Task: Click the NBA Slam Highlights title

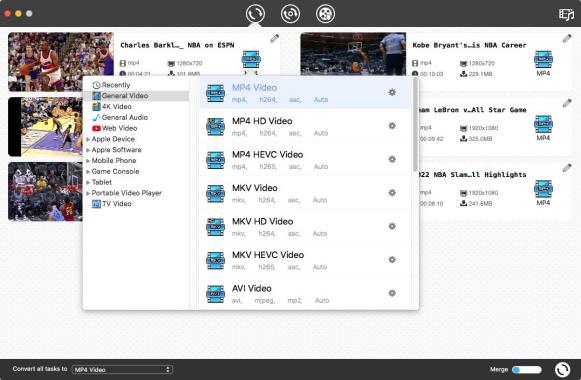Action: [x=472, y=174]
